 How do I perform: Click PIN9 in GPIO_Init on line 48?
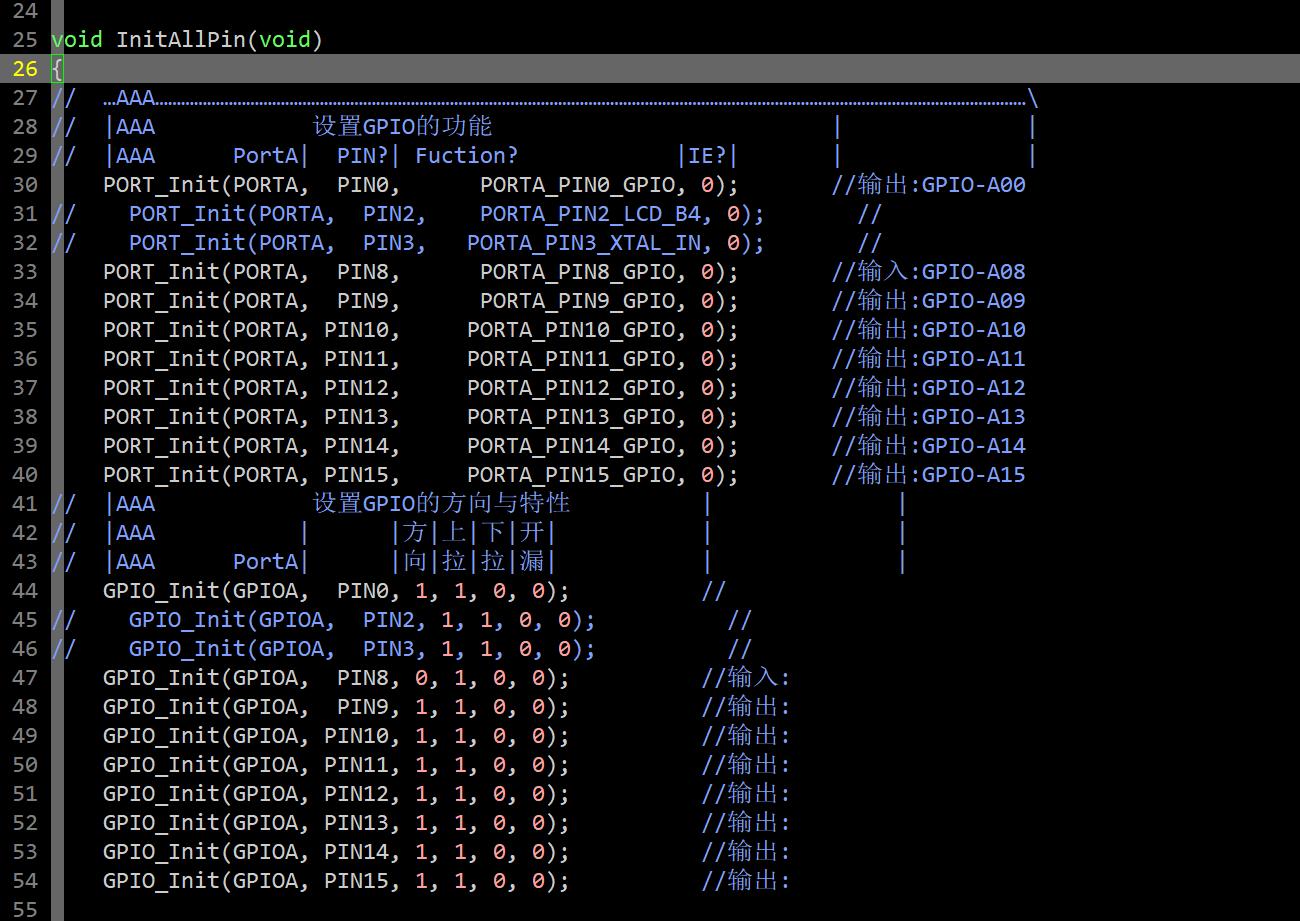click(364, 707)
